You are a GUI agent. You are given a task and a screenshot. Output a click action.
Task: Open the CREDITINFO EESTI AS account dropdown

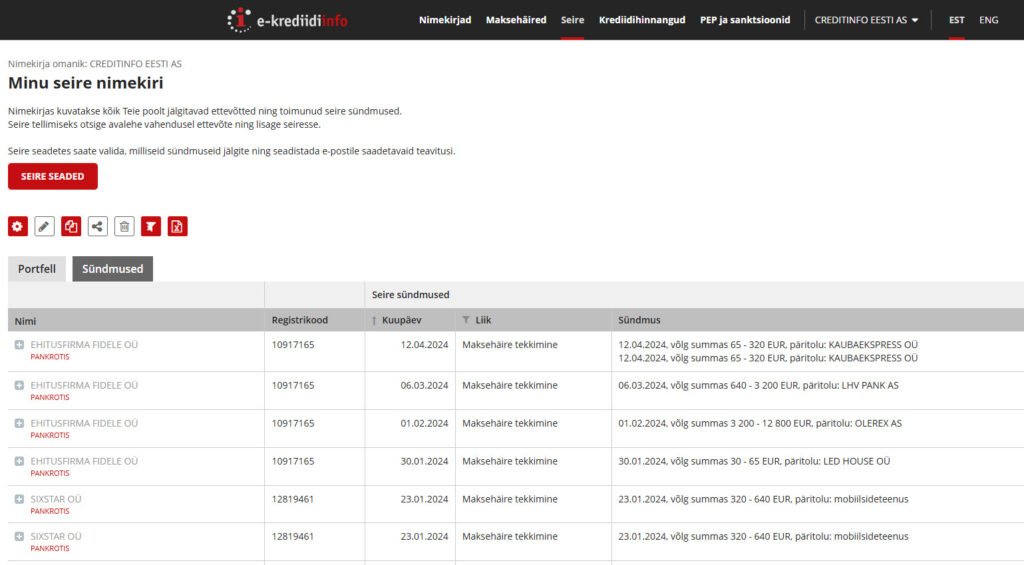point(866,20)
